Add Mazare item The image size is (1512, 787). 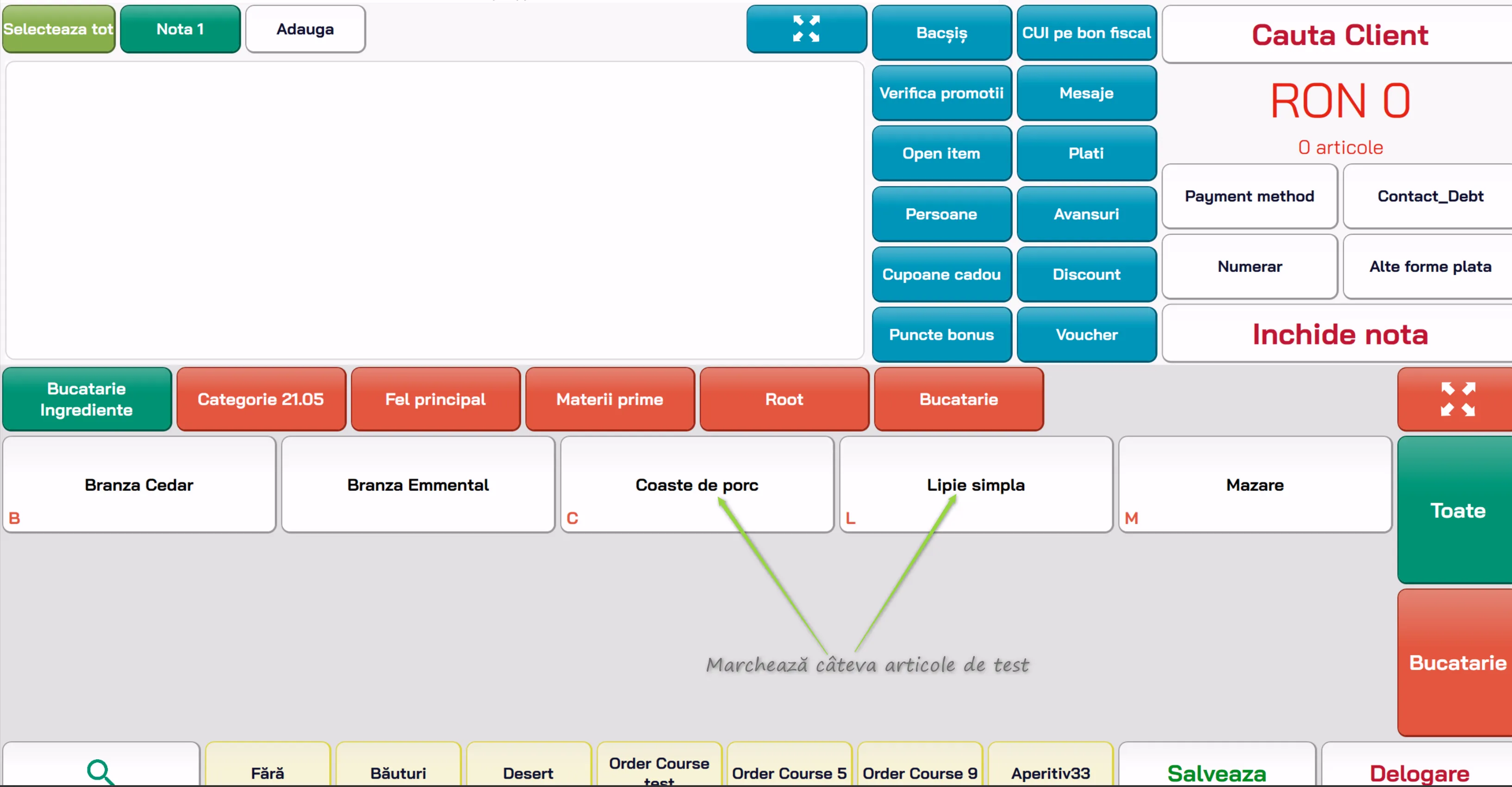[1255, 485]
